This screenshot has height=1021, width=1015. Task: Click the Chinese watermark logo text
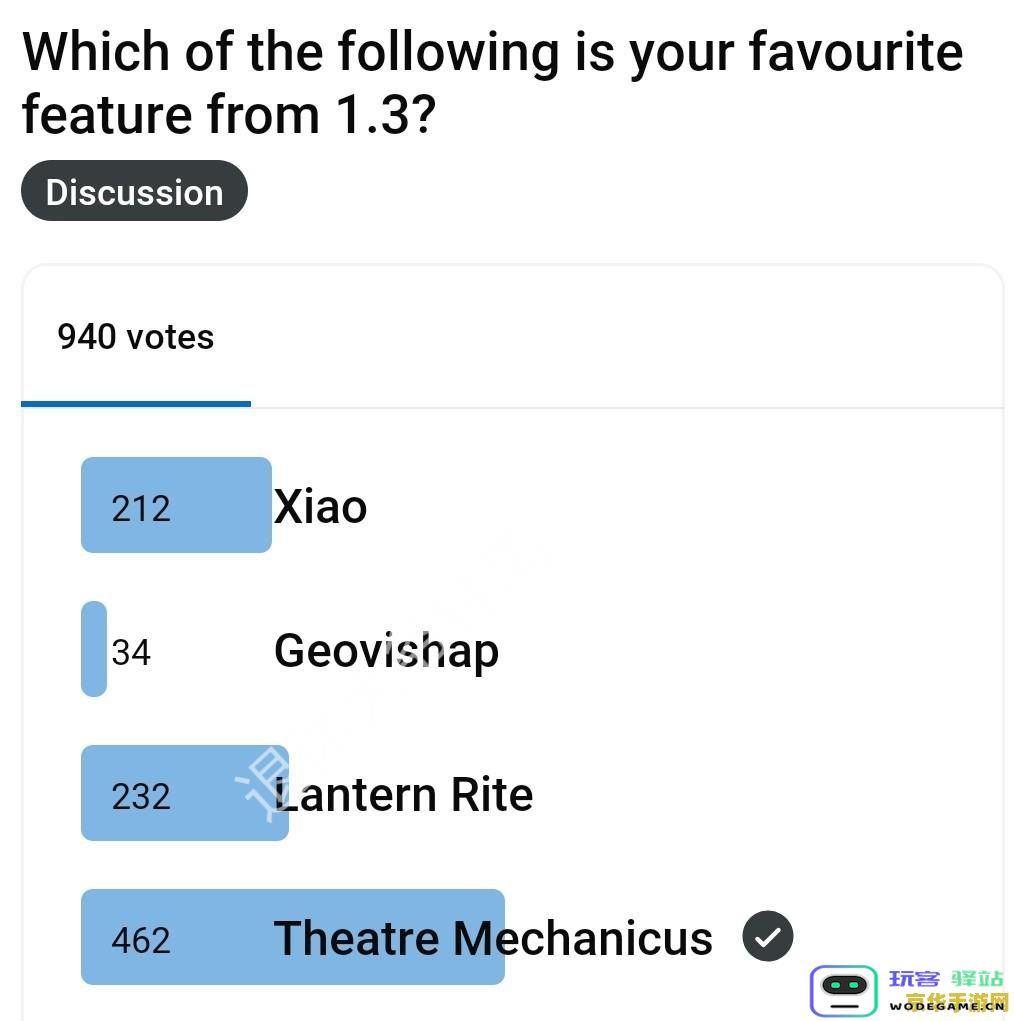click(946, 979)
